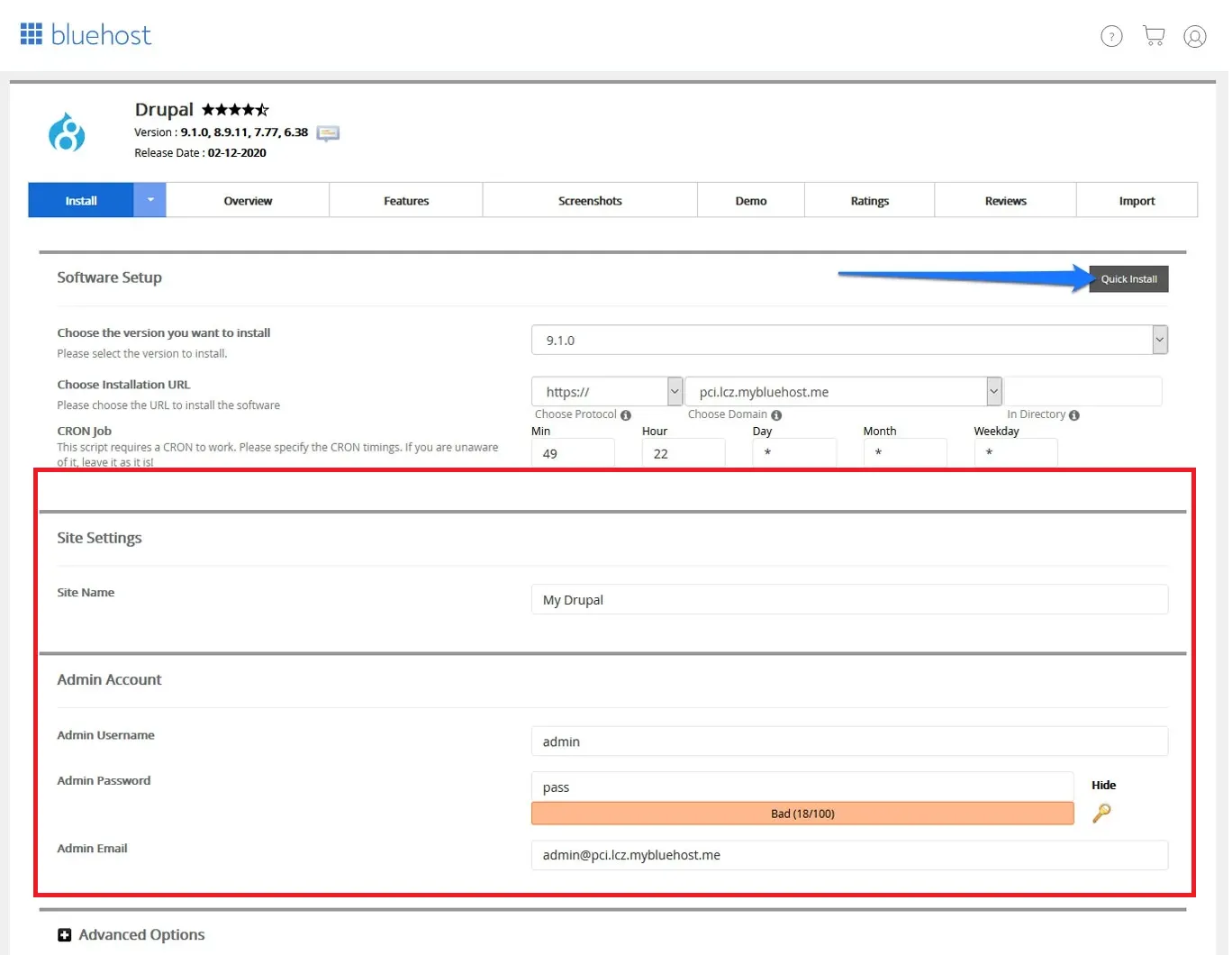Click the Release Date 02-12-2020 text
Screen dimensions: 1232x955
point(200,152)
